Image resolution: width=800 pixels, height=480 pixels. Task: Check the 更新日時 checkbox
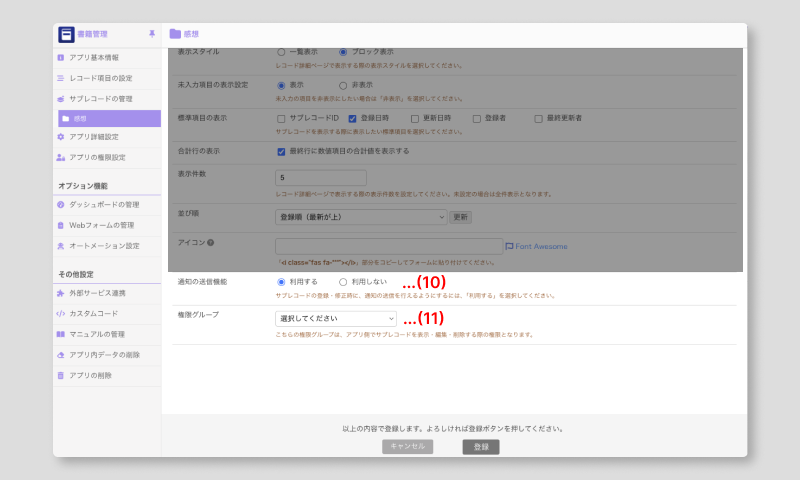(415, 118)
